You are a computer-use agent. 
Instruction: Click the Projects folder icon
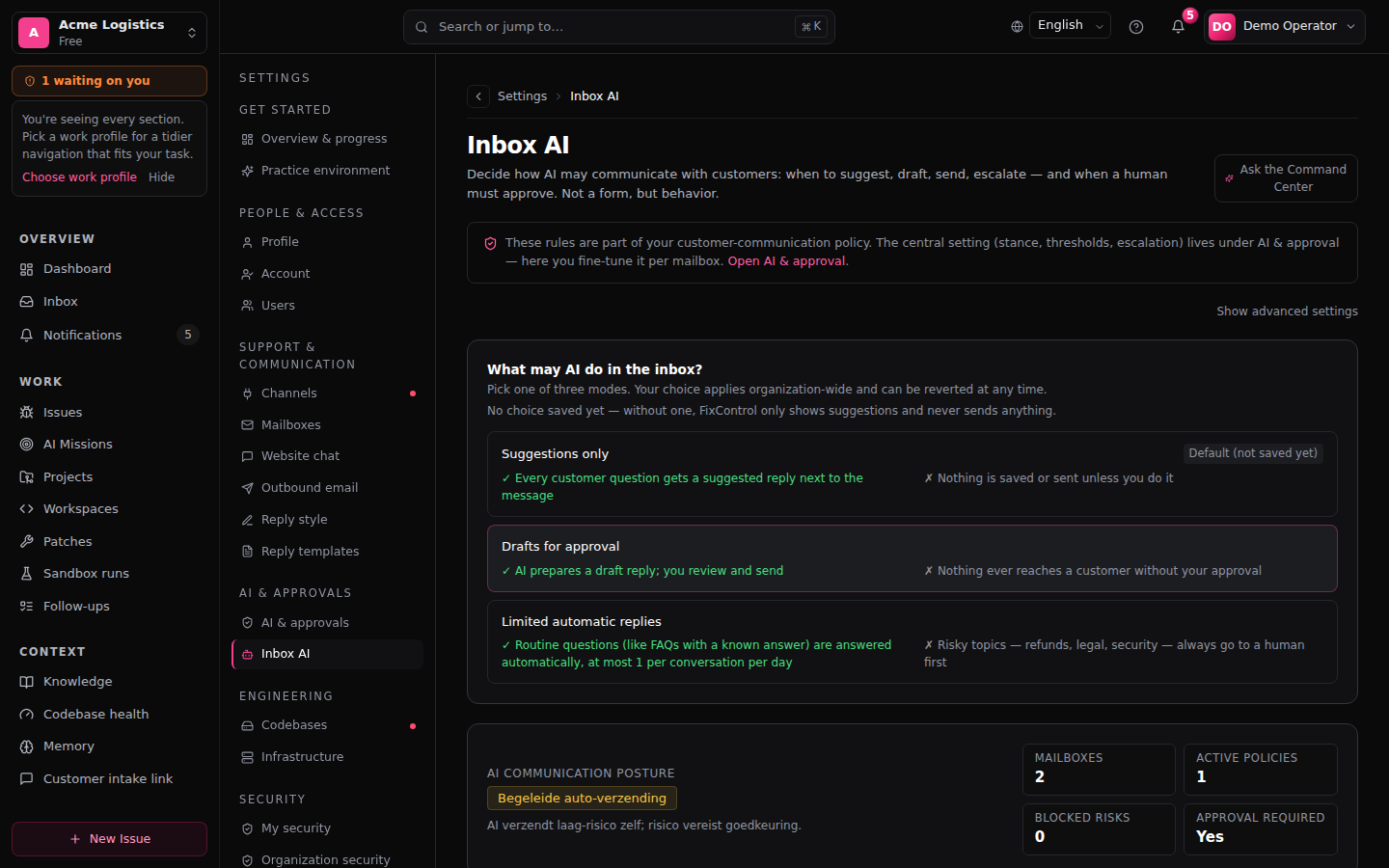(x=27, y=477)
